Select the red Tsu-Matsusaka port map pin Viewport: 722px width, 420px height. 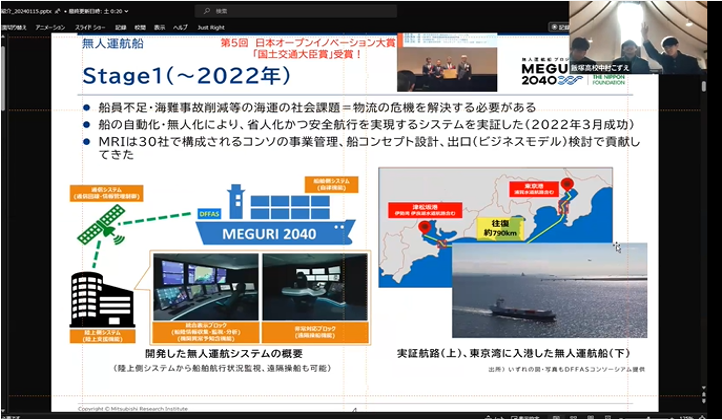coord(424,228)
